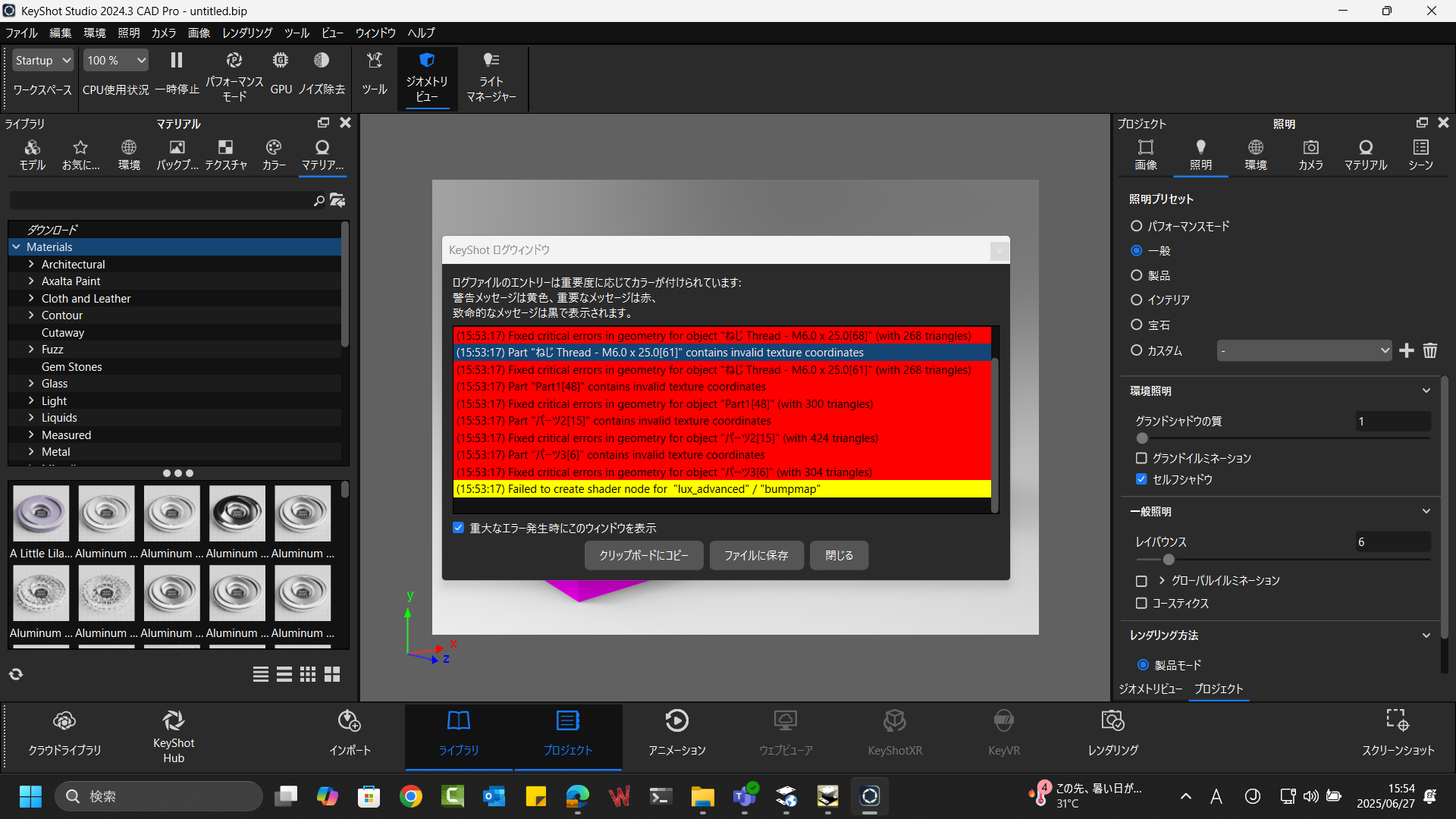Delete custom lighting preset trash icon
This screenshot has height=819, width=1456.
click(1430, 350)
